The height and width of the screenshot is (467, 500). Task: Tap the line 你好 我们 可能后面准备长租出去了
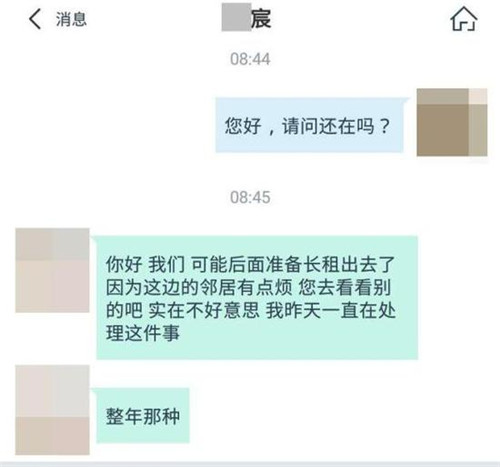[x=251, y=264]
